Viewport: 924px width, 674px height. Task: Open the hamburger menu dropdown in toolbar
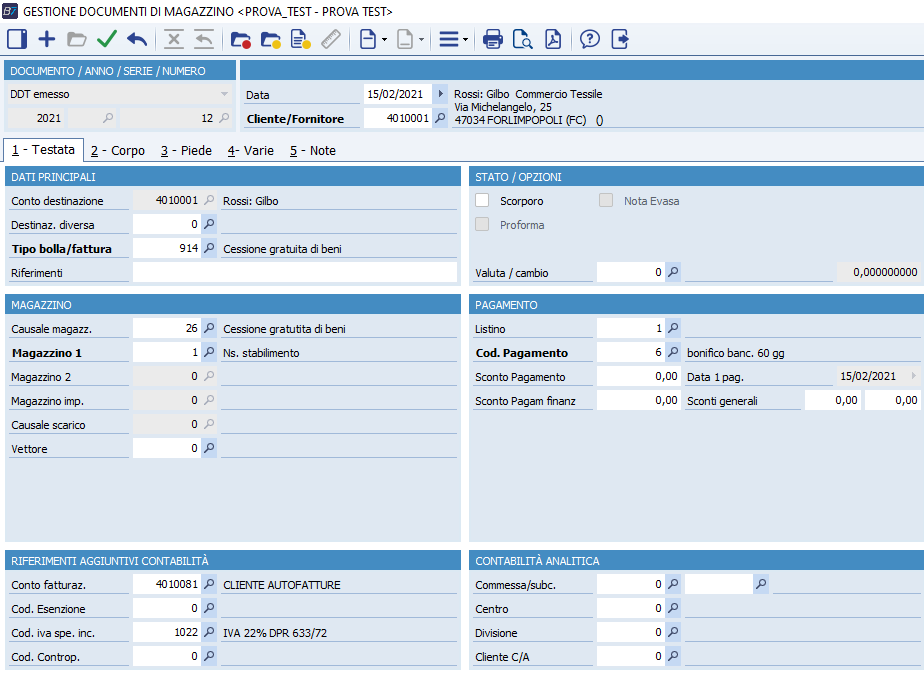point(453,39)
